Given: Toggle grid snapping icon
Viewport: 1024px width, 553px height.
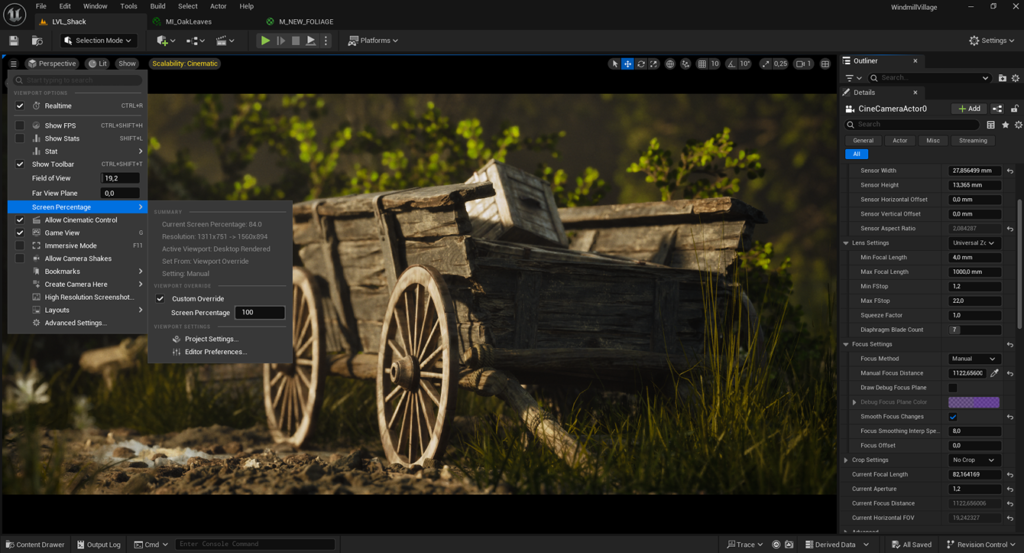Looking at the screenshot, I should 702,64.
